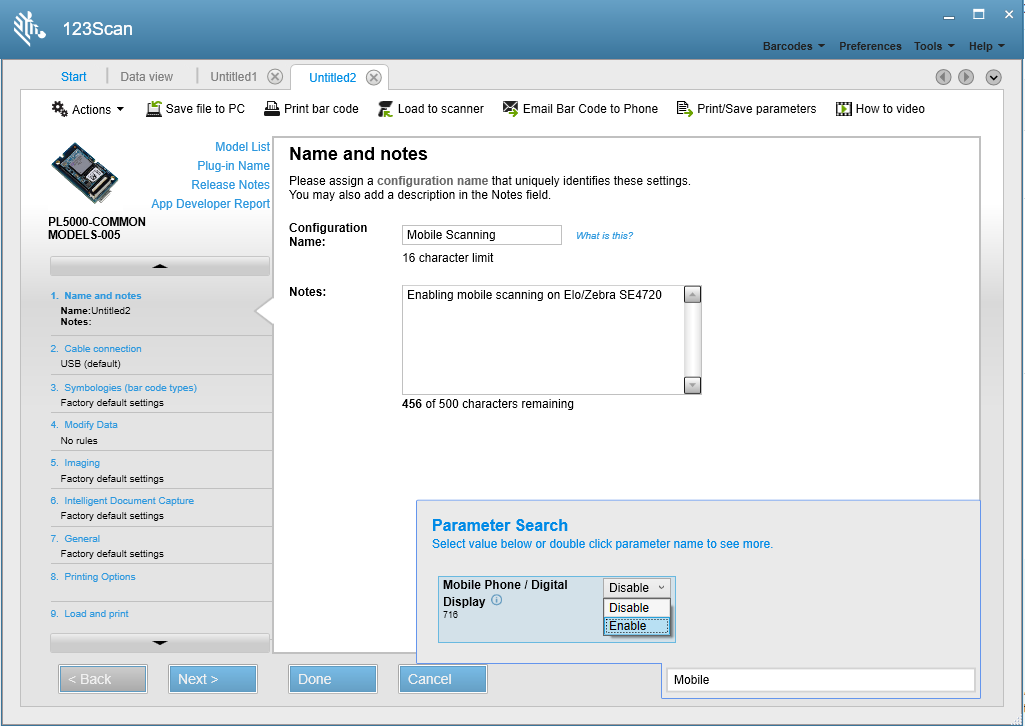This screenshot has height=726, width=1025.
Task: Open the Help menu
Action: tap(986, 46)
